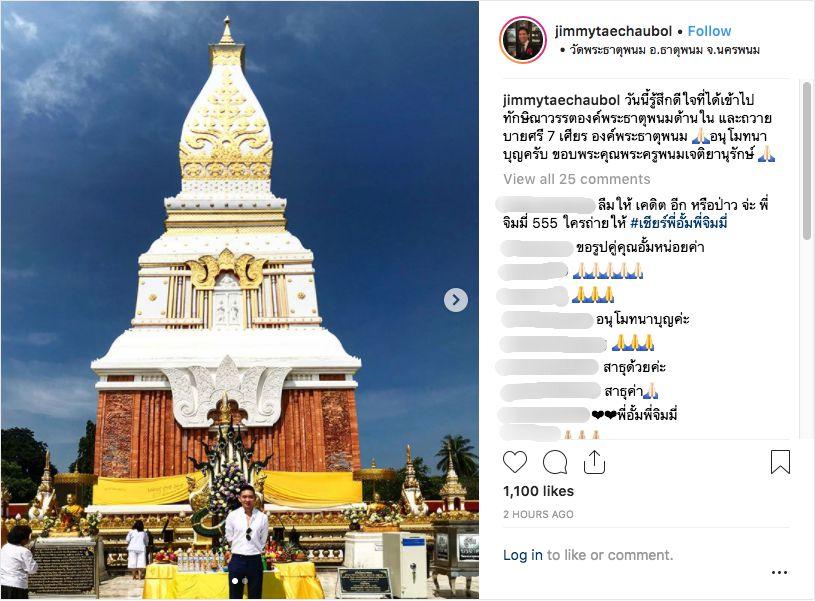Save post with bookmark icon
The height and width of the screenshot is (601, 815).
[x=780, y=462]
